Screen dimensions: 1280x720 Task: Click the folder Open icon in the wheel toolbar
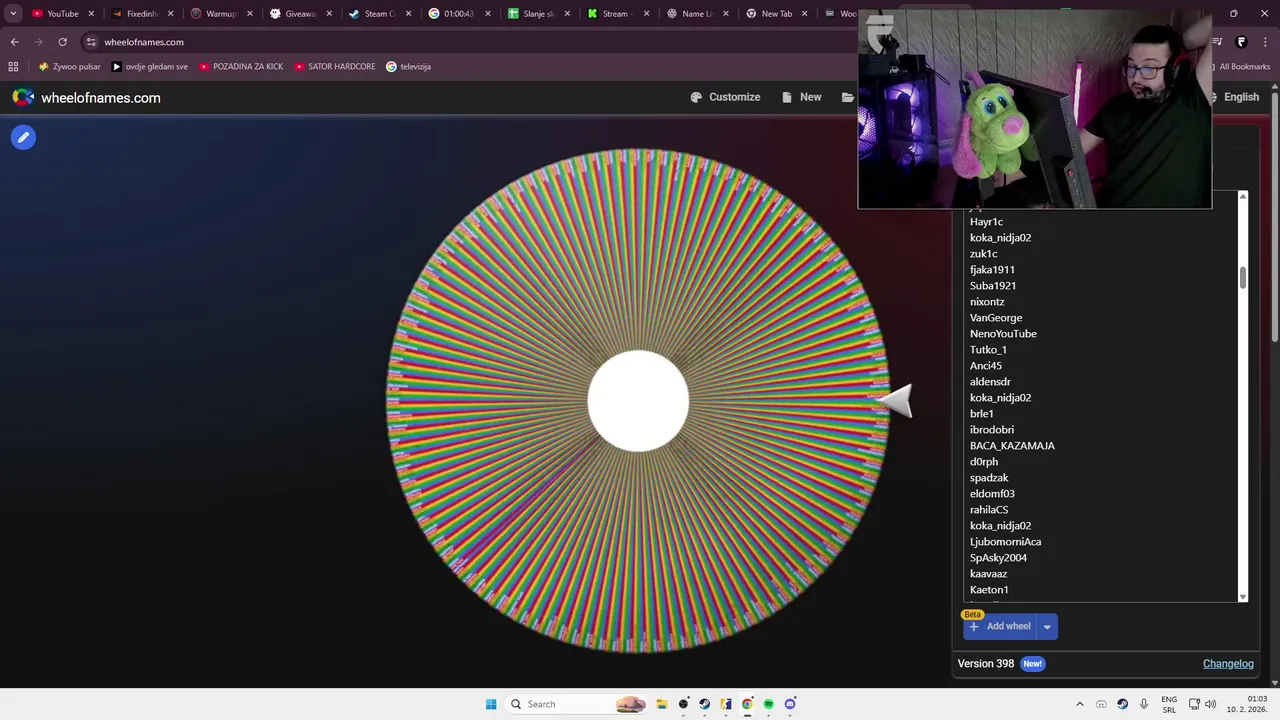[848, 97]
